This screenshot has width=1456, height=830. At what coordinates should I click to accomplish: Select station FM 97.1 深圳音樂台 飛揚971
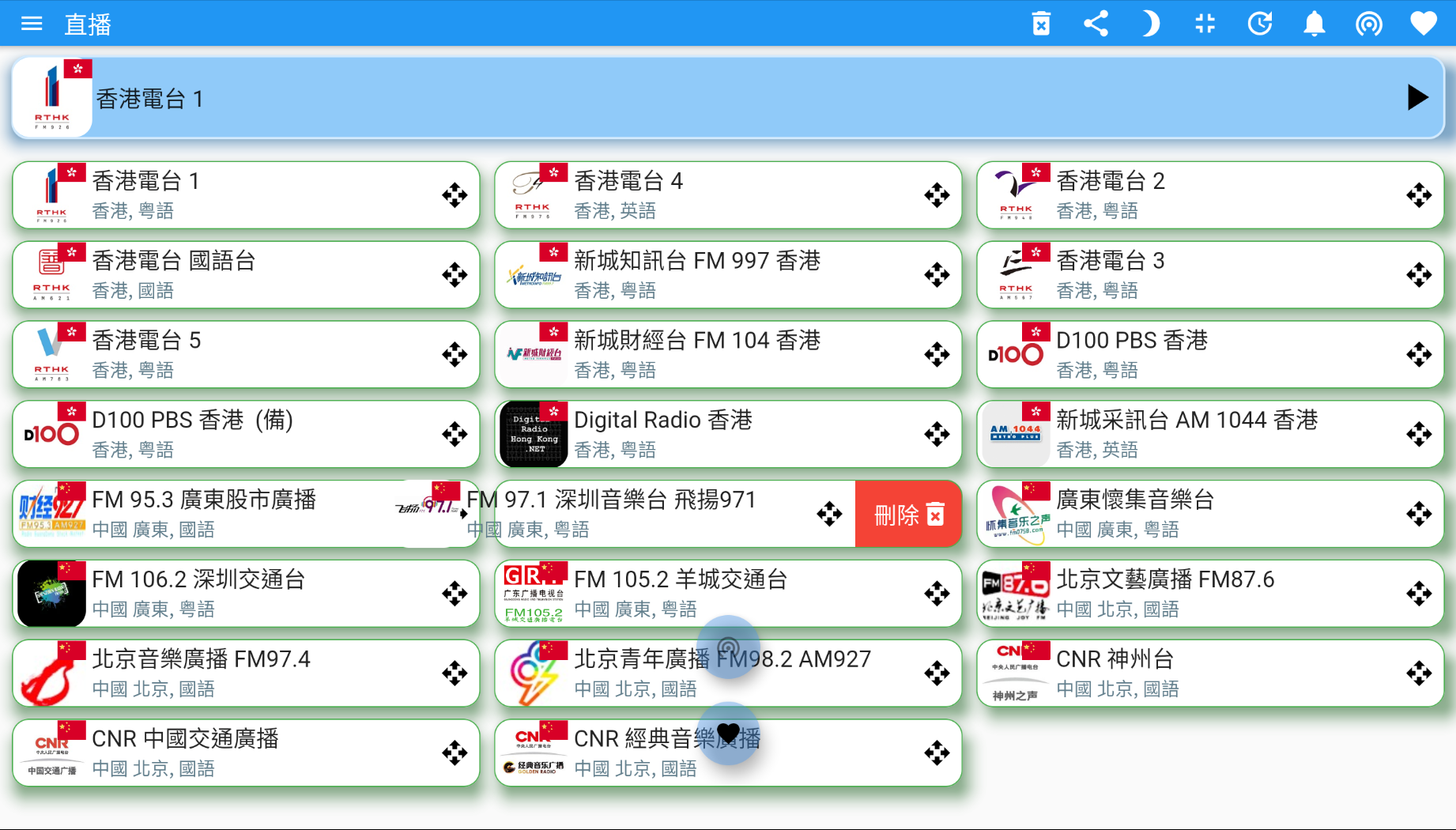coord(624,514)
